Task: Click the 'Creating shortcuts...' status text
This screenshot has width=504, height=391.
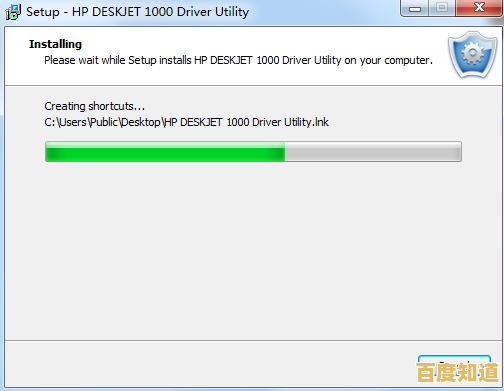Action: tap(95, 106)
